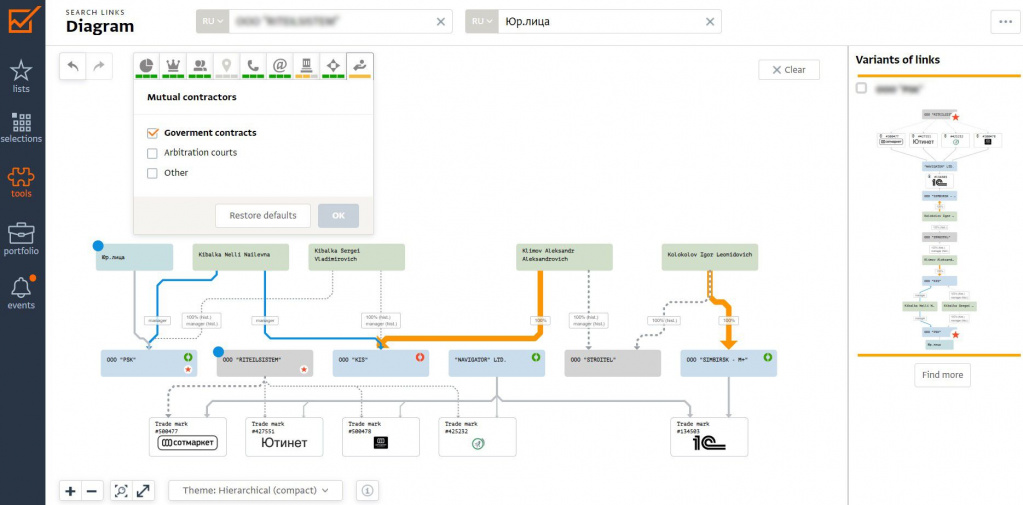Screen dimensions: 1023x505
Task: Check the Other checkbox
Action: tap(153, 174)
